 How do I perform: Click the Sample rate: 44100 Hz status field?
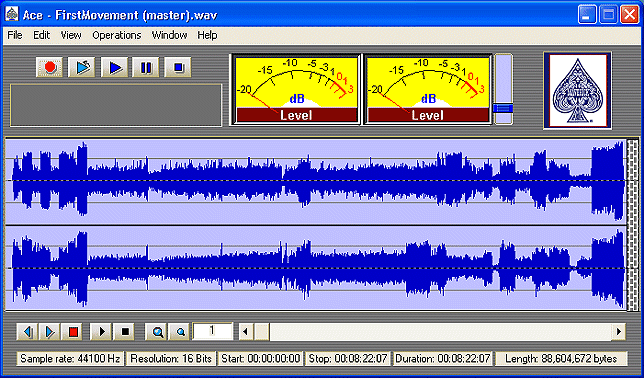[70, 359]
